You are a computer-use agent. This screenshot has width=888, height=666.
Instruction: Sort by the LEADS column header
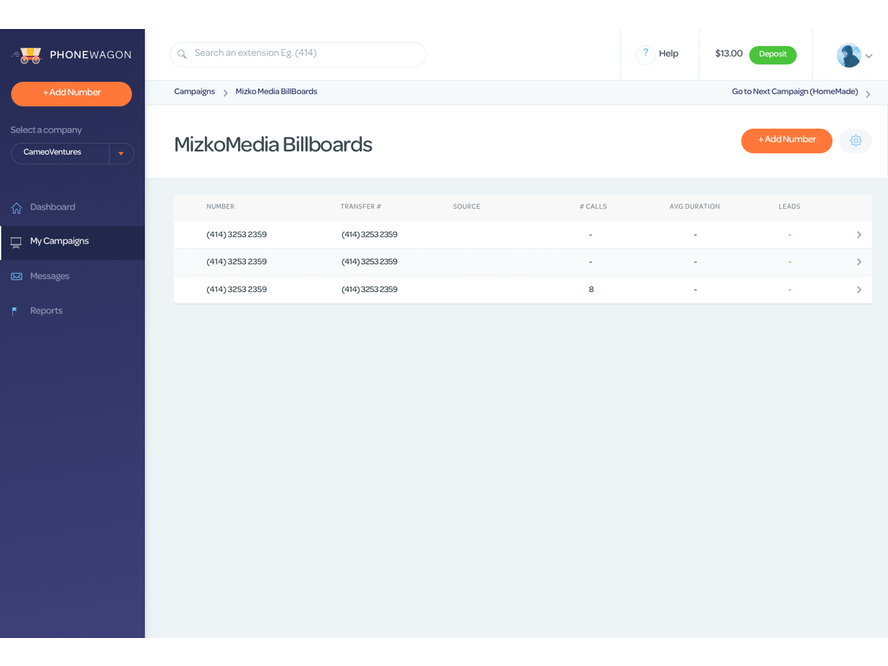pyautogui.click(x=789, y=207)
